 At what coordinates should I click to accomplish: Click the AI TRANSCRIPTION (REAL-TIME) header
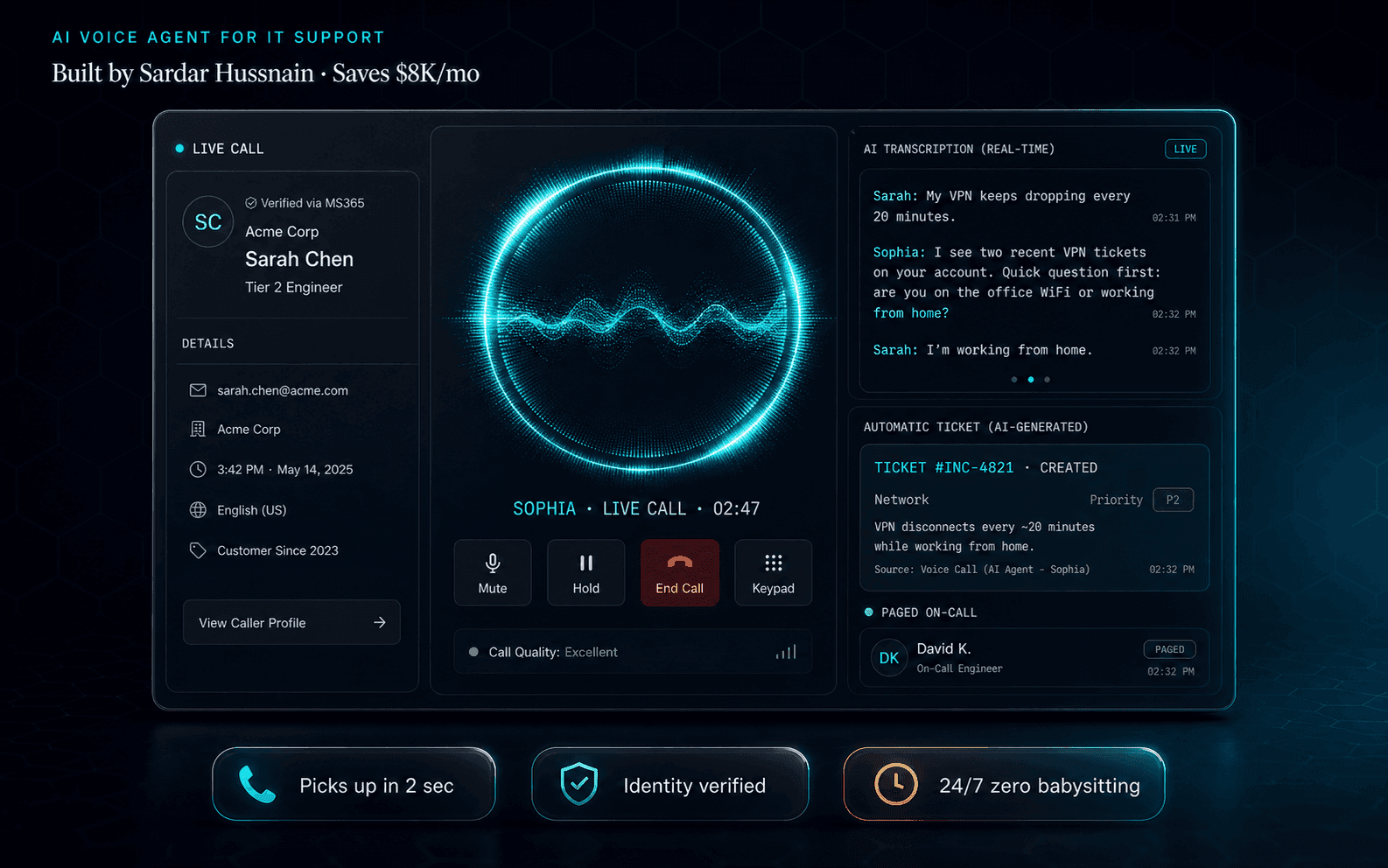(959, 149)
